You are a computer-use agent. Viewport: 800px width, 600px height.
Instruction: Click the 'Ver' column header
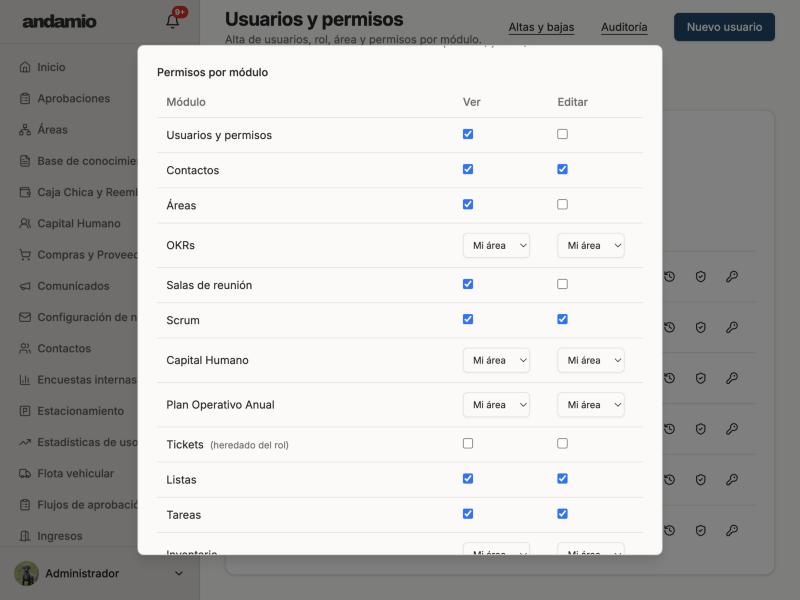471,102
